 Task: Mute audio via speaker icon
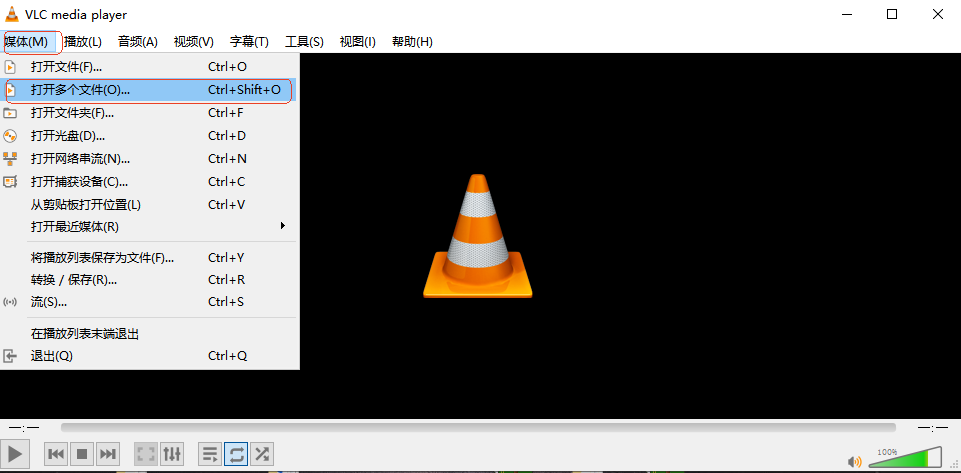854,461
